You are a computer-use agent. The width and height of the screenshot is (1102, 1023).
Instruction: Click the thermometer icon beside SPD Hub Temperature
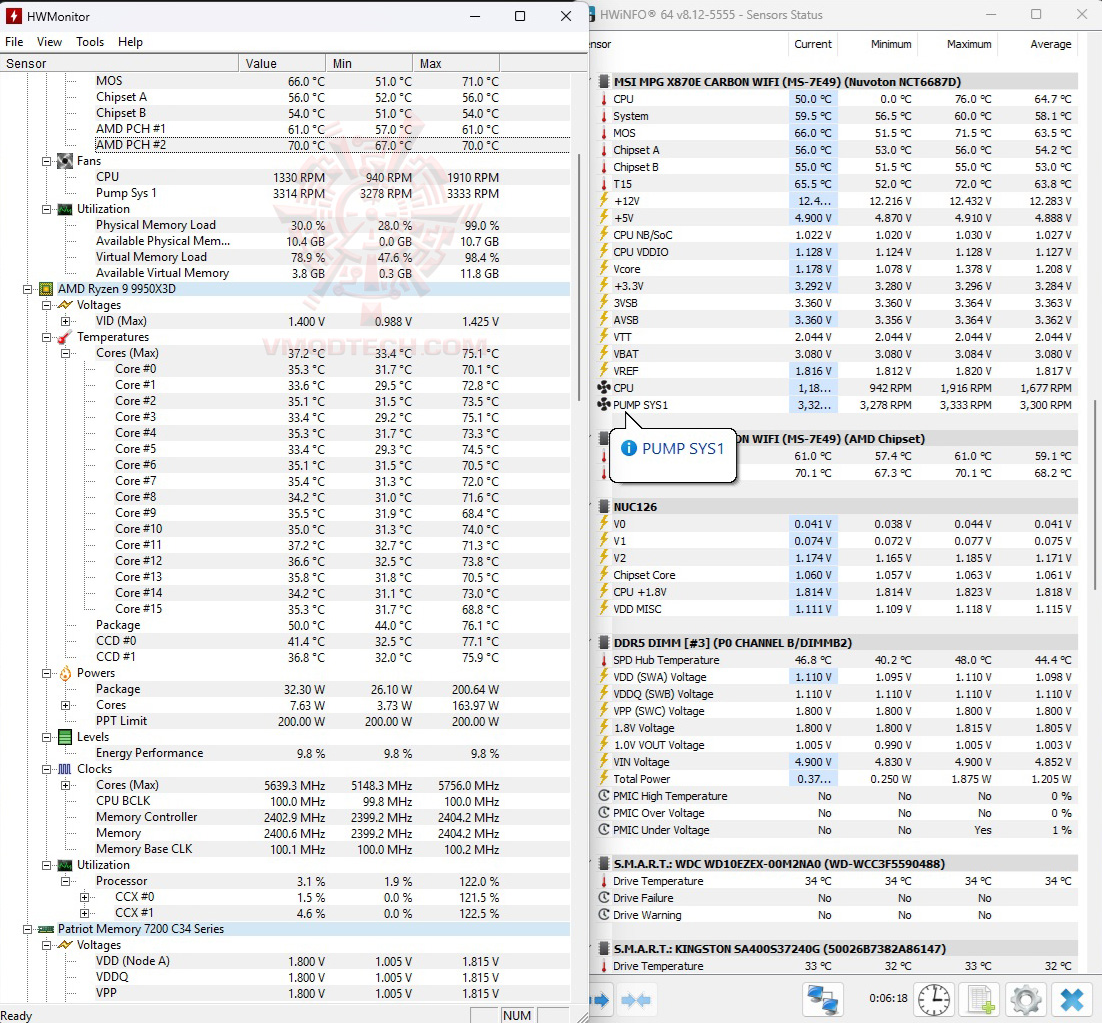[604, 660]
